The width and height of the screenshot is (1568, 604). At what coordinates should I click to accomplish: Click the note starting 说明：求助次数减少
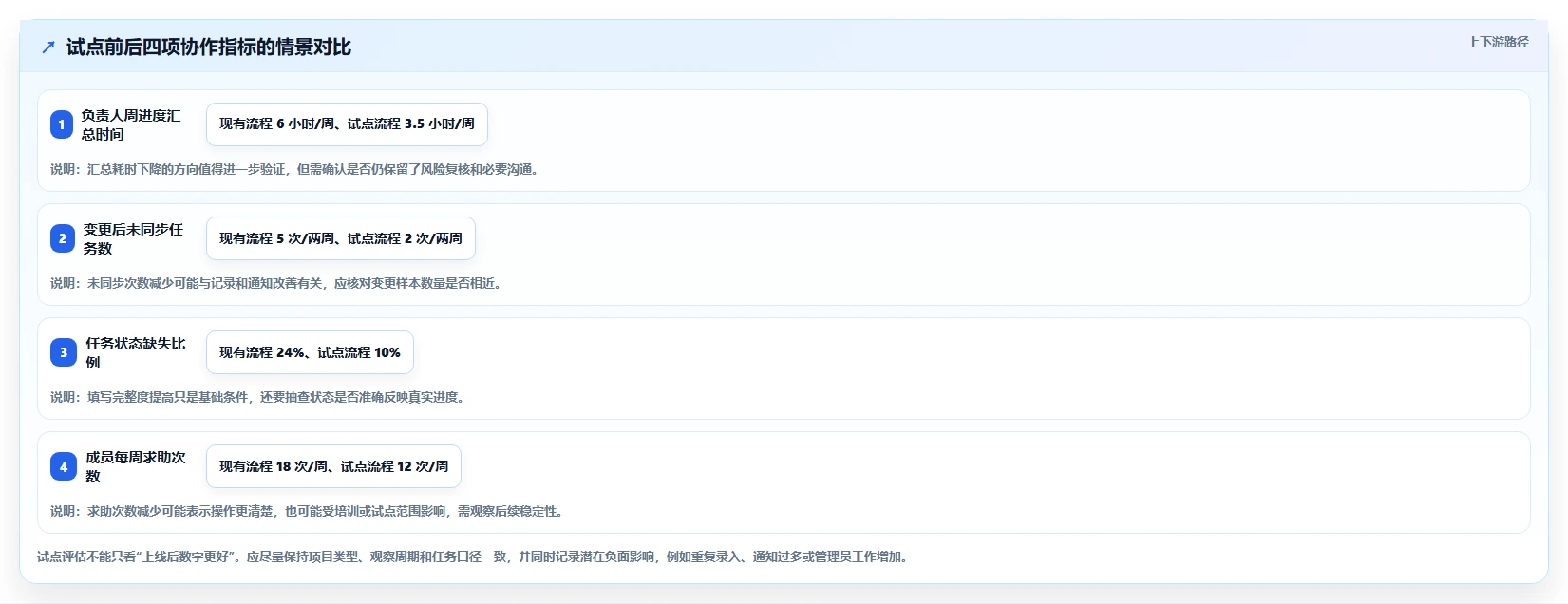[310, 511]
